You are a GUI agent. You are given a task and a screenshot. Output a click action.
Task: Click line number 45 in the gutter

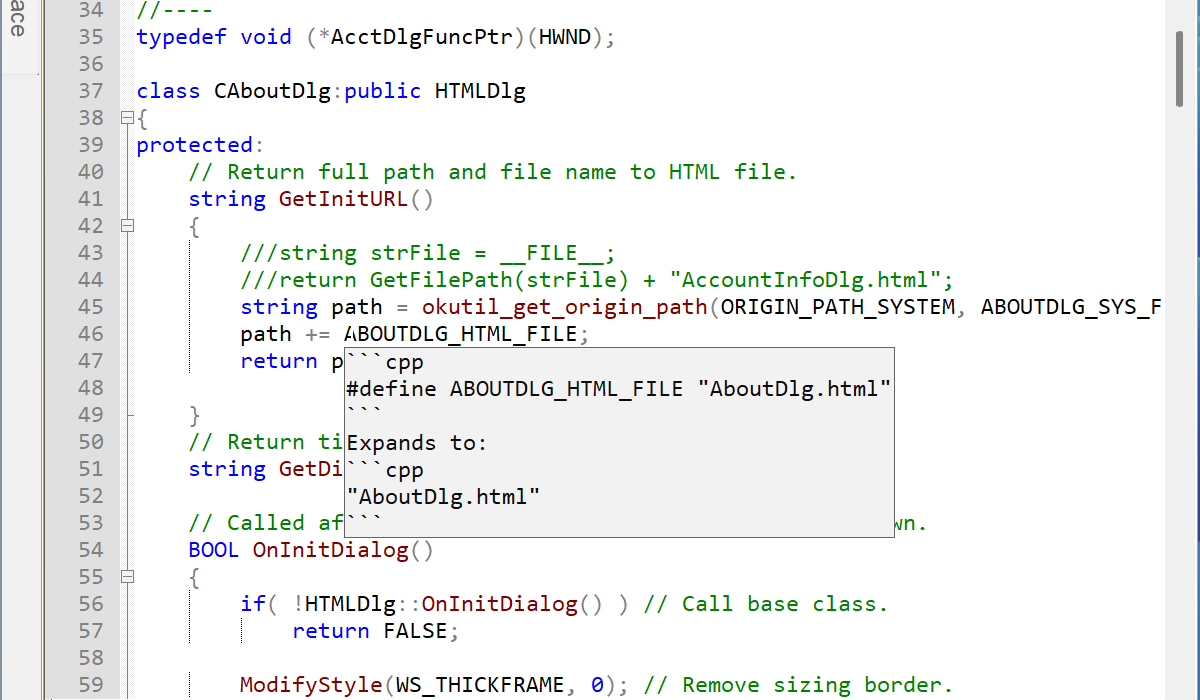[90, 307]
